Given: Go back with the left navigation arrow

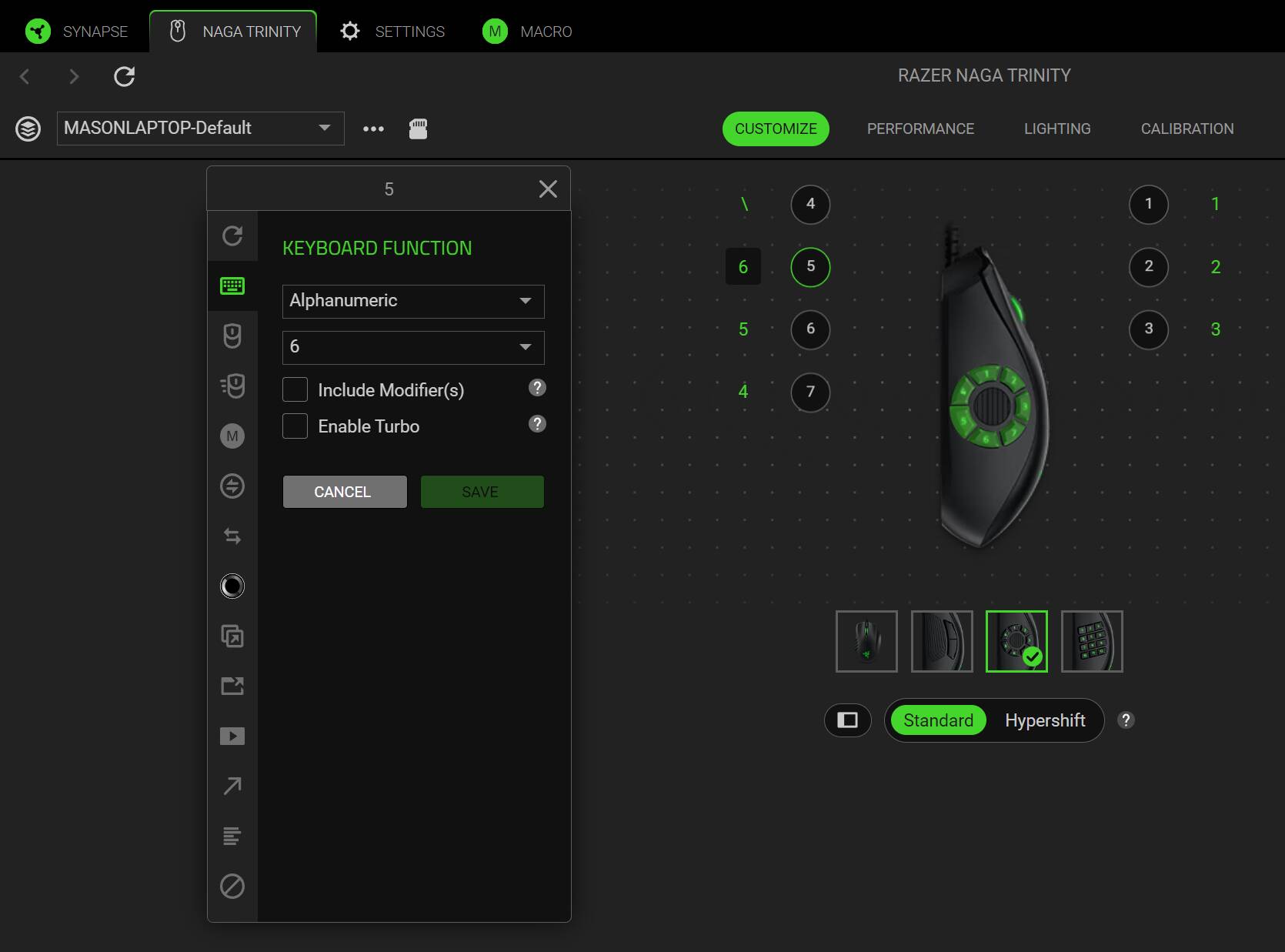Looking at the screenshot, I should (25, 76).
